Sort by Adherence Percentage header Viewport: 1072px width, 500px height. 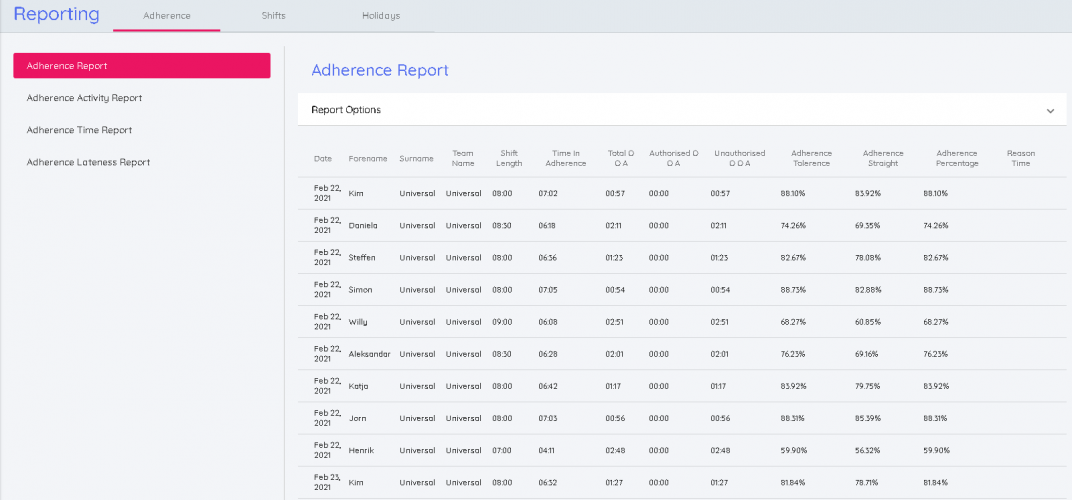[x=957, y=158]
